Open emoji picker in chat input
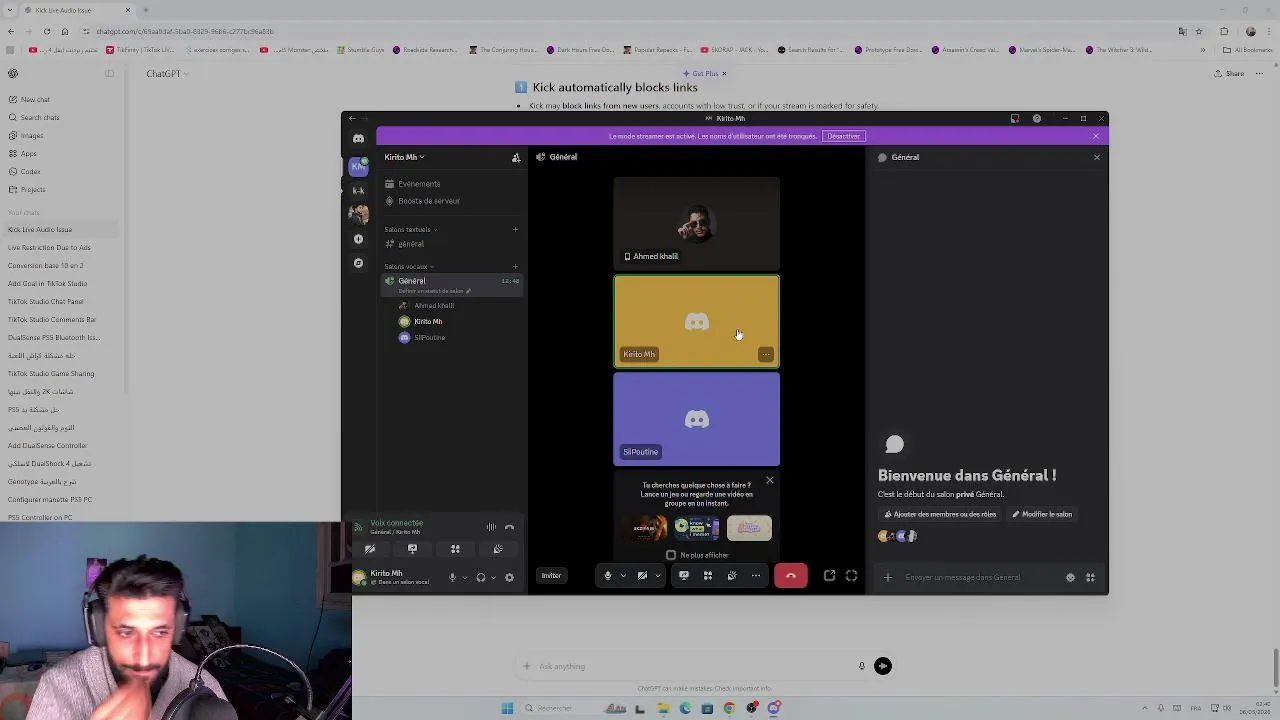This screenshot has width=1280, height=720. tap(1070, 578)
